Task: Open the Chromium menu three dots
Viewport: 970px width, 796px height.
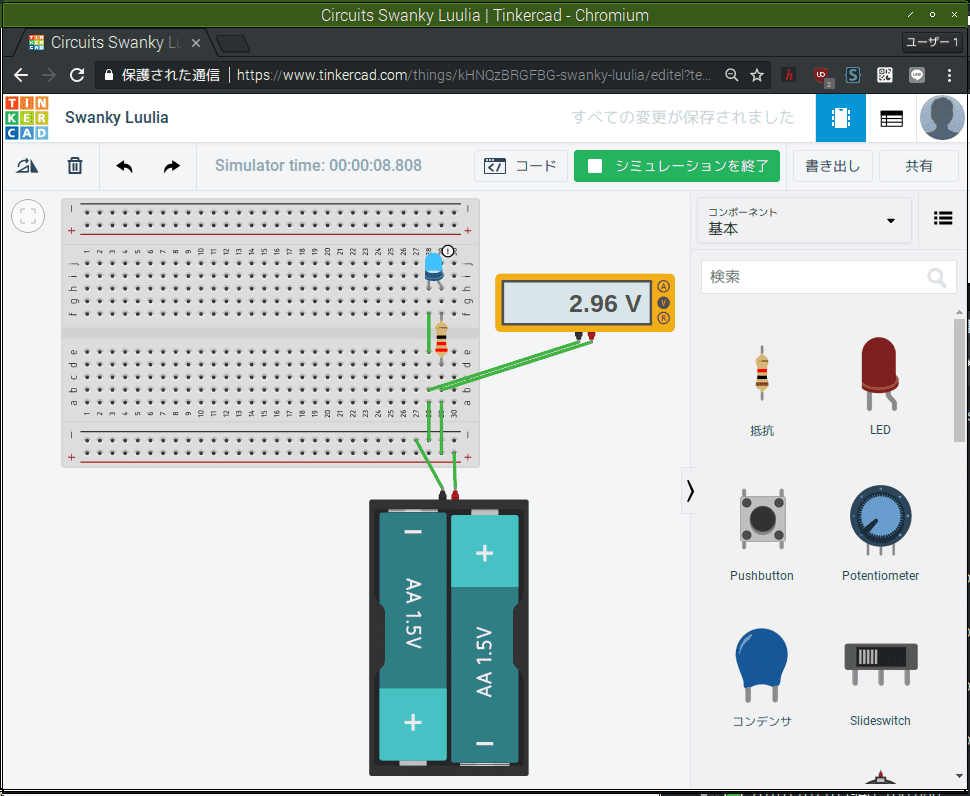Action: pyautogui.click(x=949, y=75)
